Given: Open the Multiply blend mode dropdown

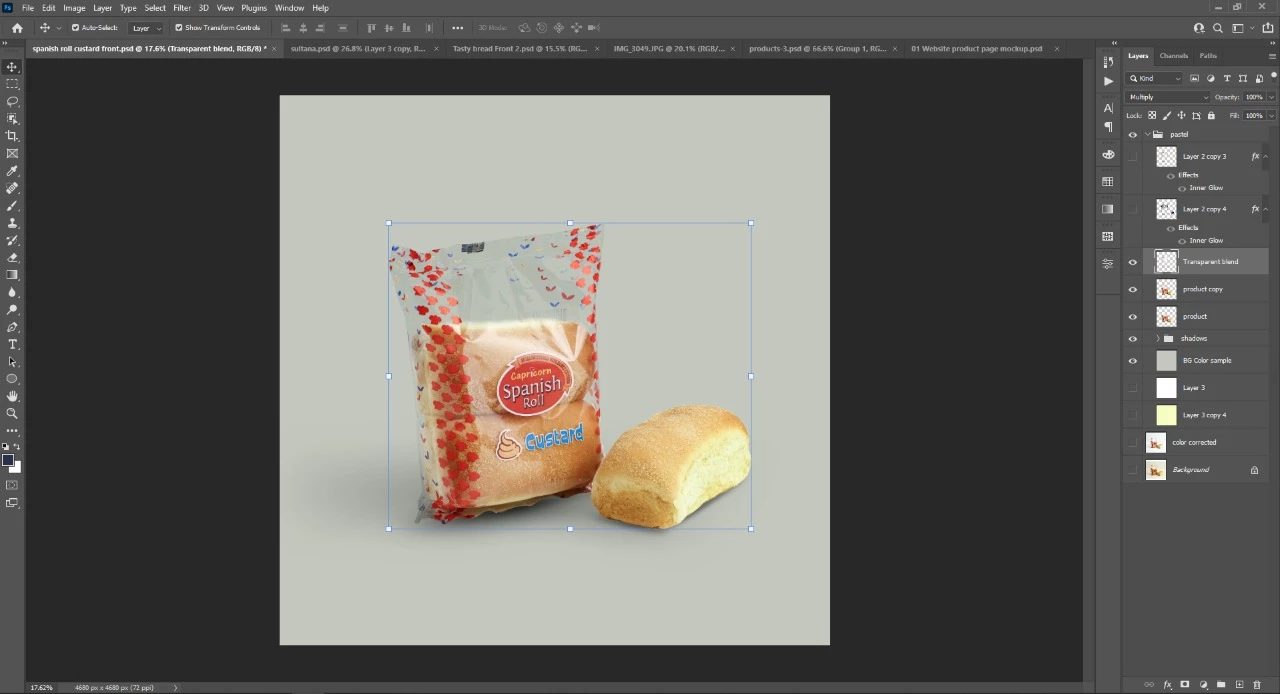Looking at the screenshot, I should point(1168,97).
